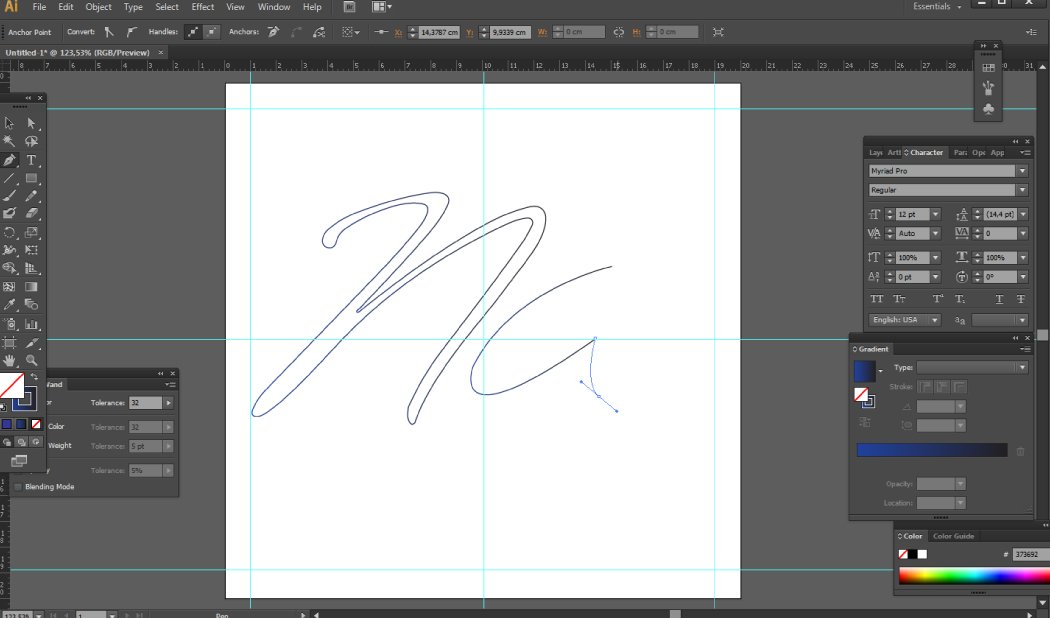This screenshot has height=618, width=1050.
Task: Click remove selected anchor points icon
Action: (x=273, y=31)
